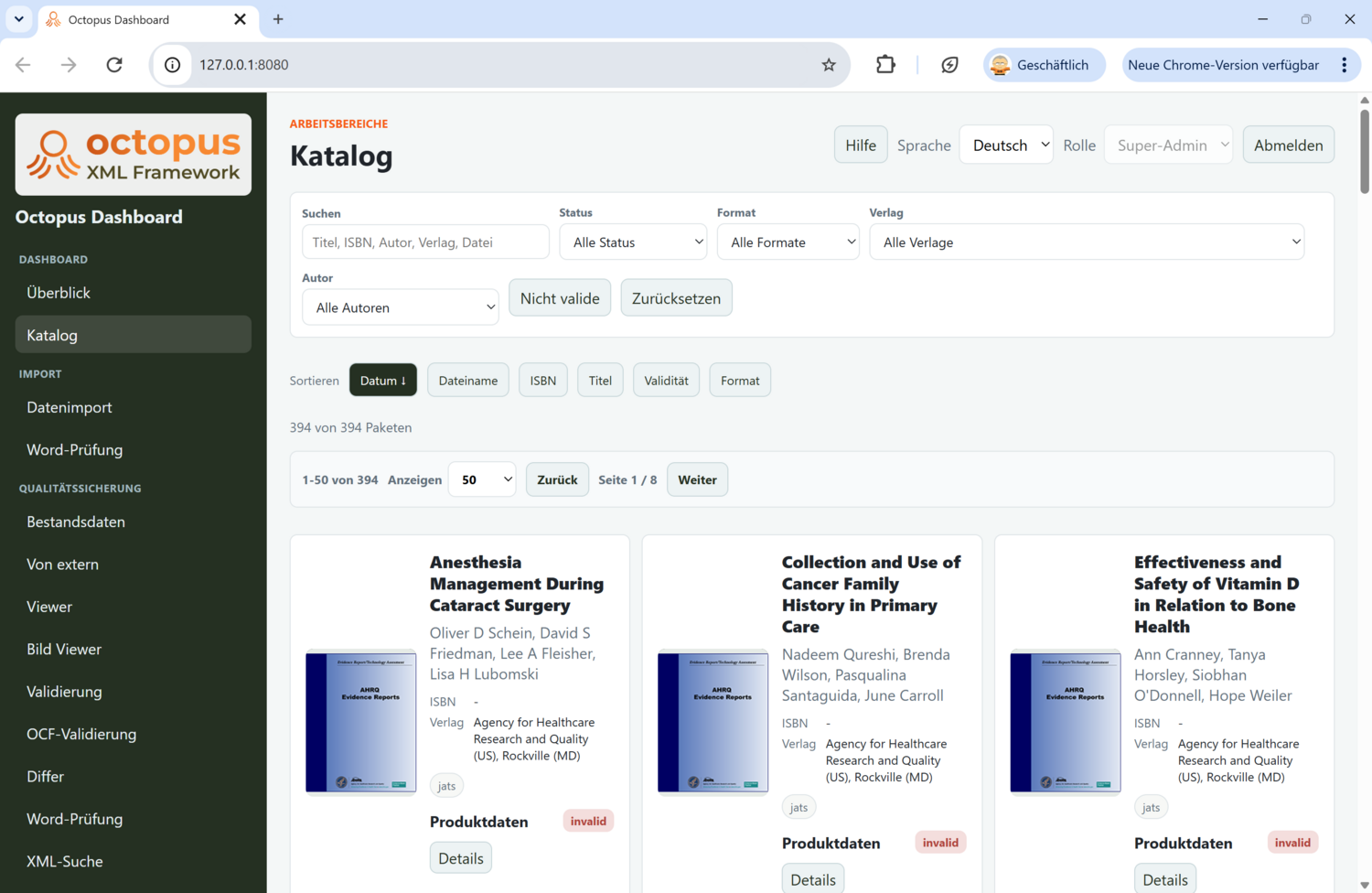
Task: Open Bild Viewer in the sidebar
Action: pos(134,649)
